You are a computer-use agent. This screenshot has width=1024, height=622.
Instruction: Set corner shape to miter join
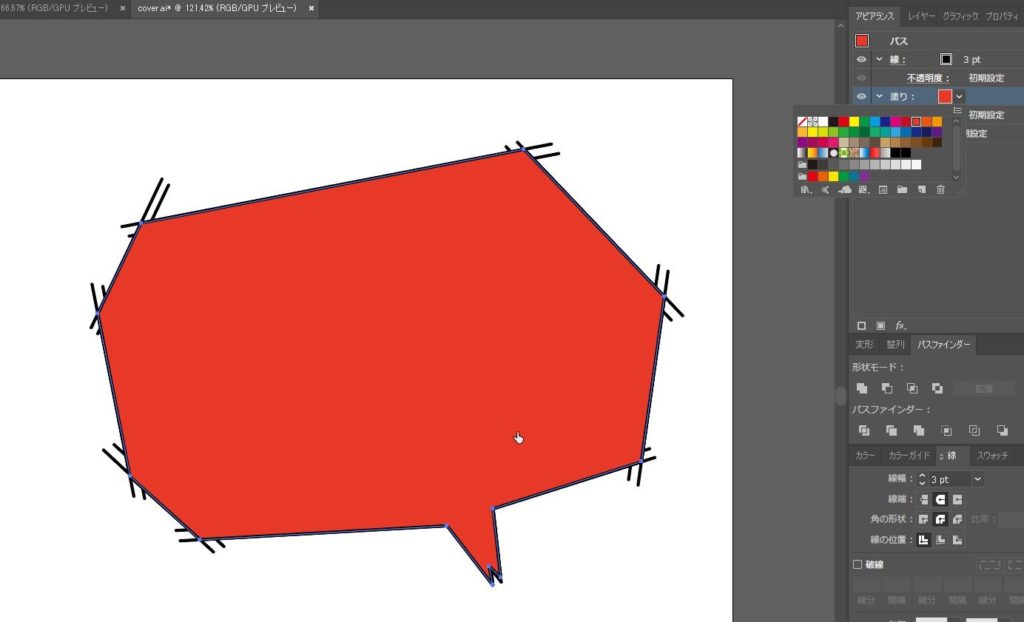(925, 519)
